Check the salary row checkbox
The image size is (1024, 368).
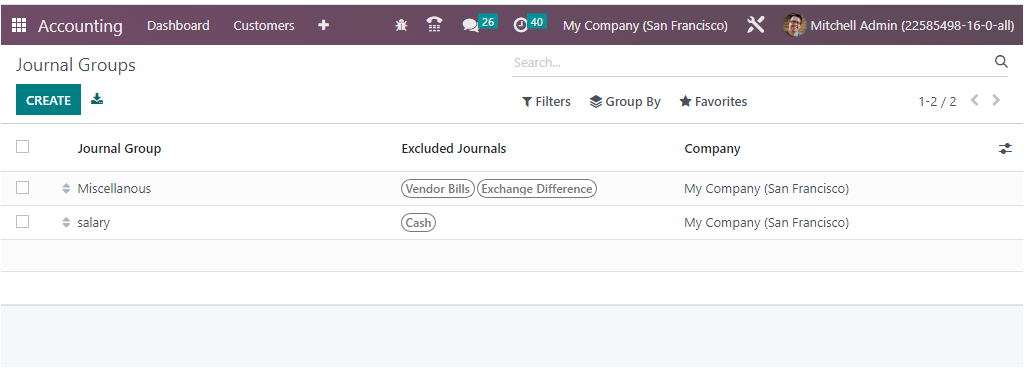(23, 222)
